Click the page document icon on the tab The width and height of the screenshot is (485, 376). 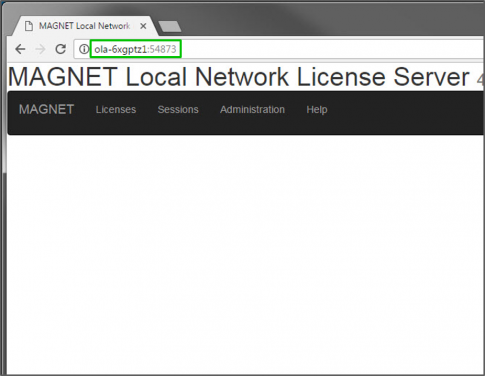(29, 26)
